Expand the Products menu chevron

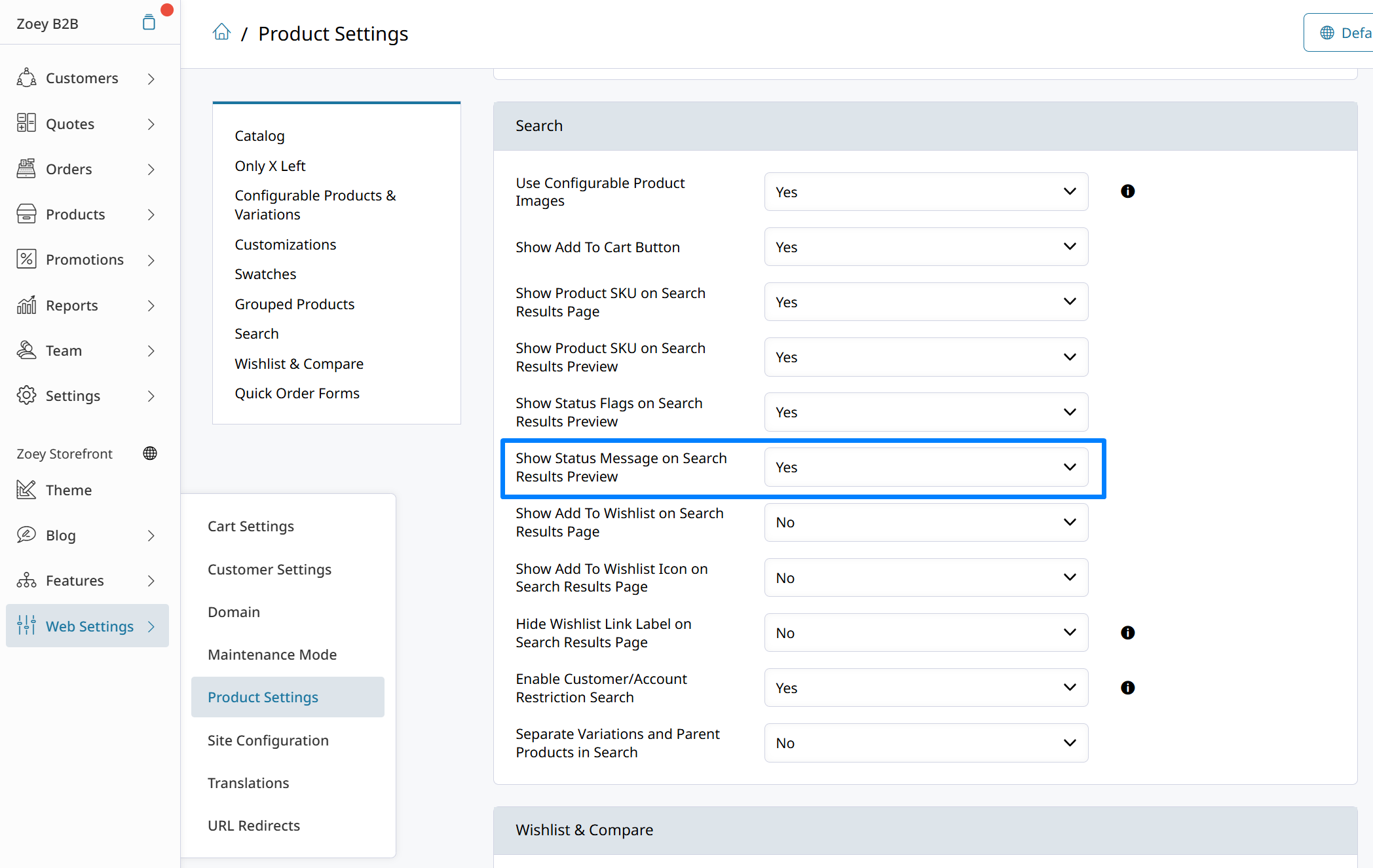tap(151, 214)
